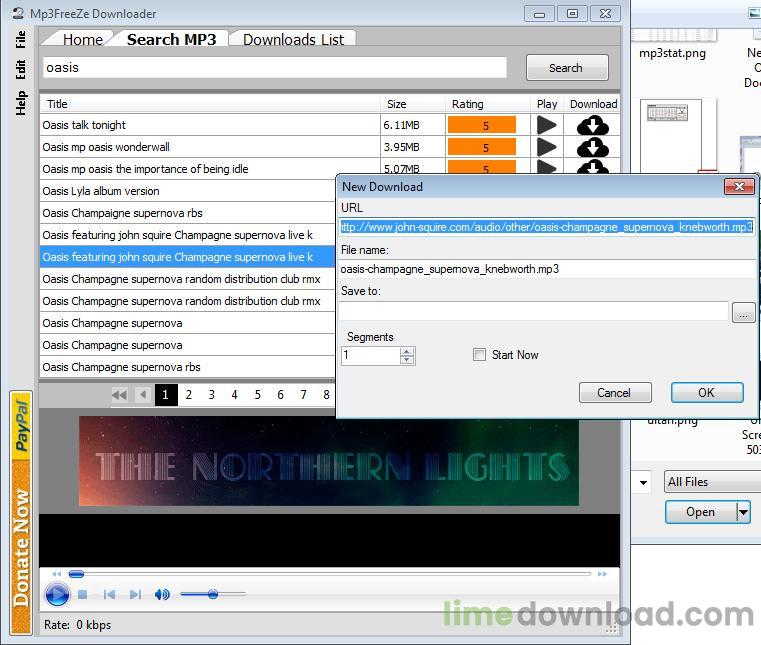Go to results page 3
Screen dimensions: 761x645
click(x=212, y=395)
